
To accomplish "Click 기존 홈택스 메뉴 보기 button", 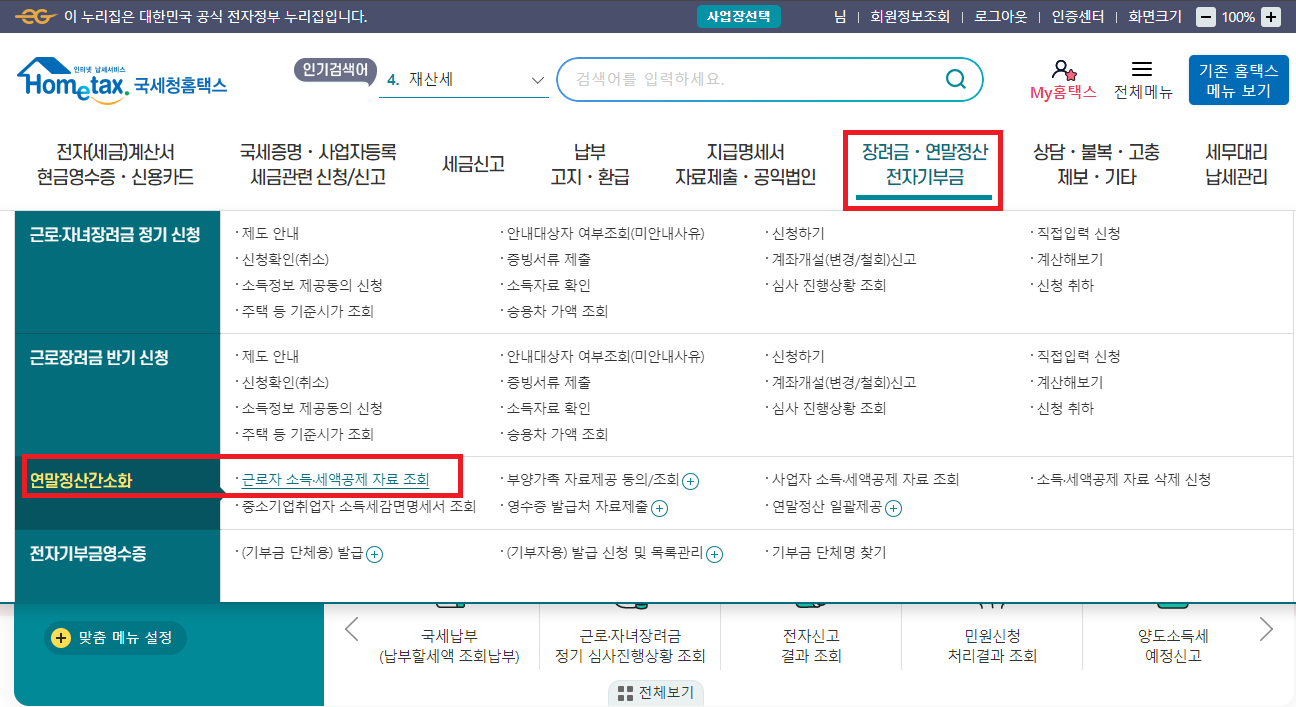I will [1237, 80].
